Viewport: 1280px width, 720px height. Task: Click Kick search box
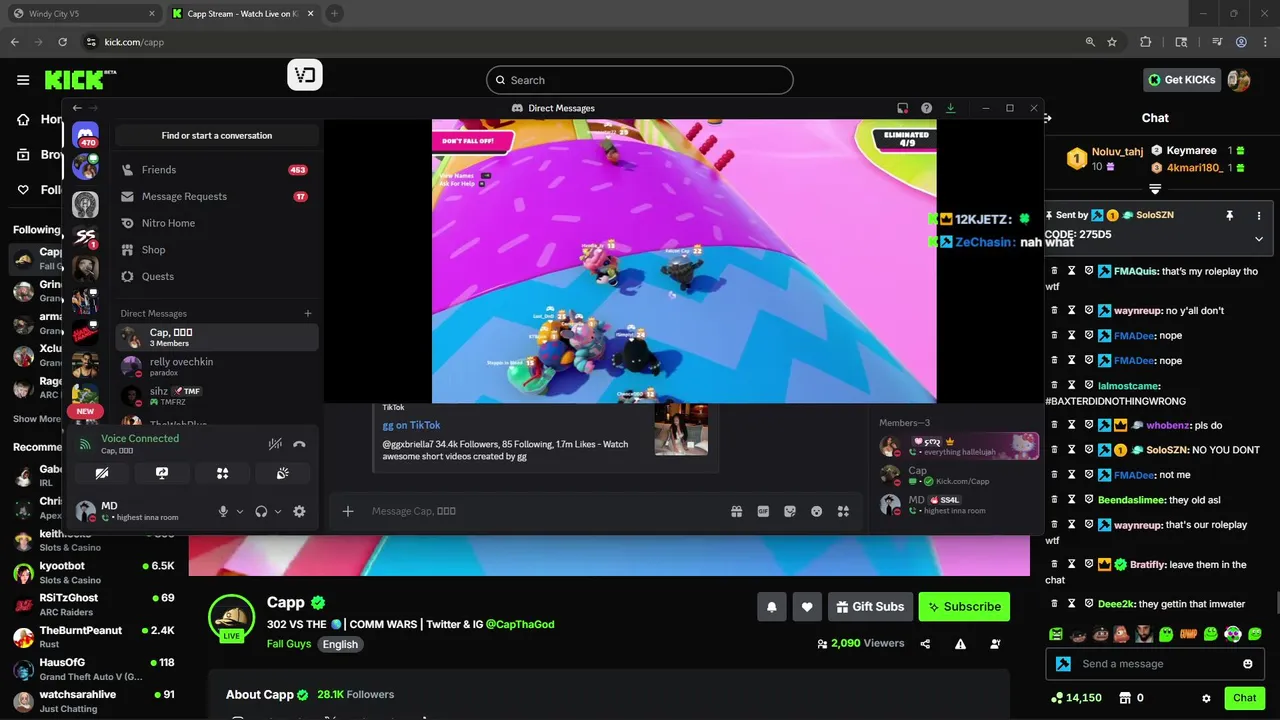pos(640,80)
